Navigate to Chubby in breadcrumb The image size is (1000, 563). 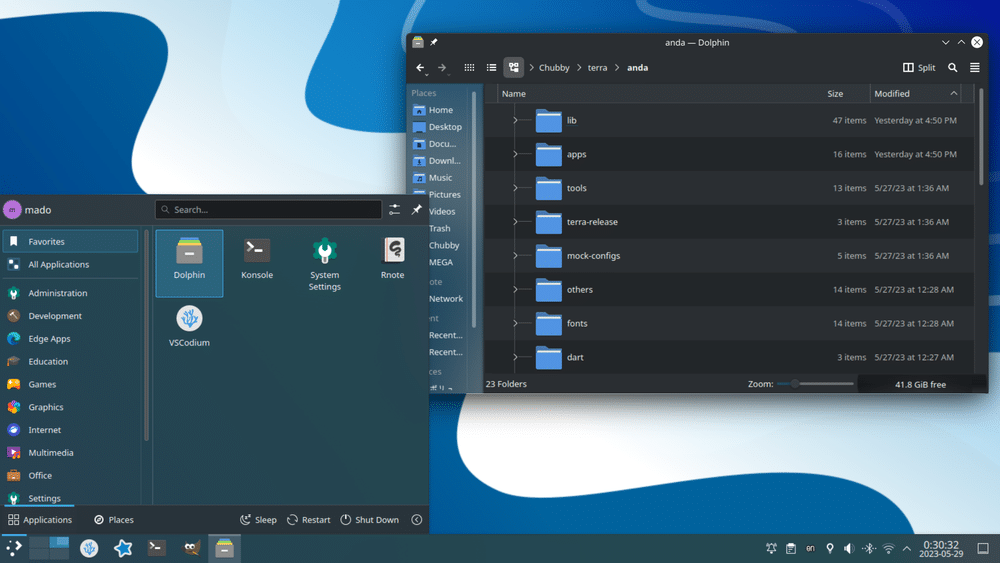[x=554, y=68]
